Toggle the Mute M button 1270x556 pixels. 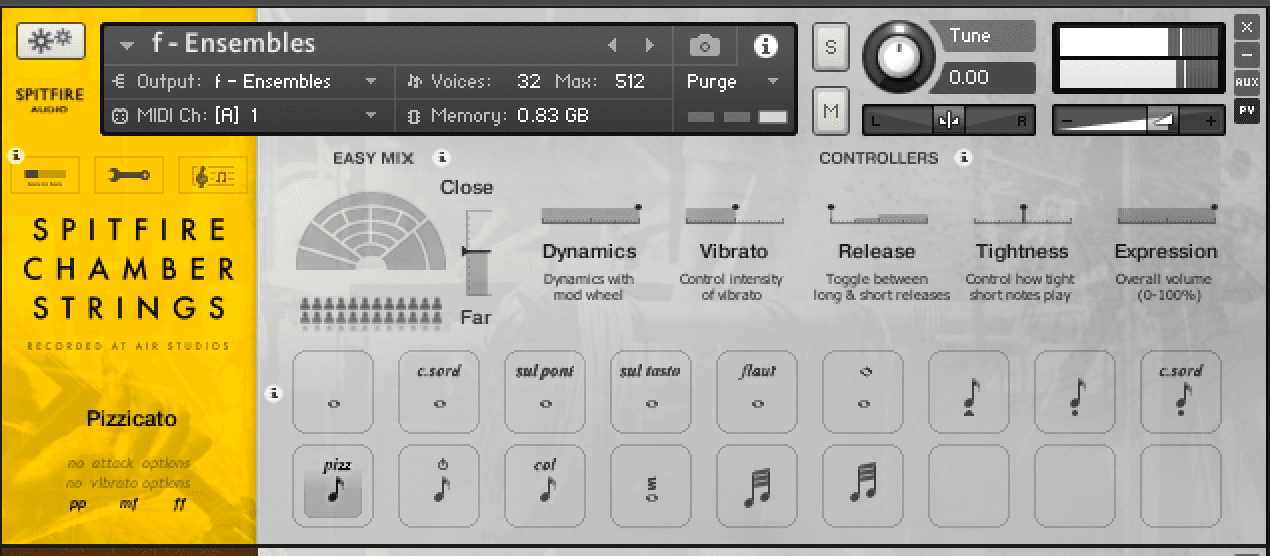point(830,110)
